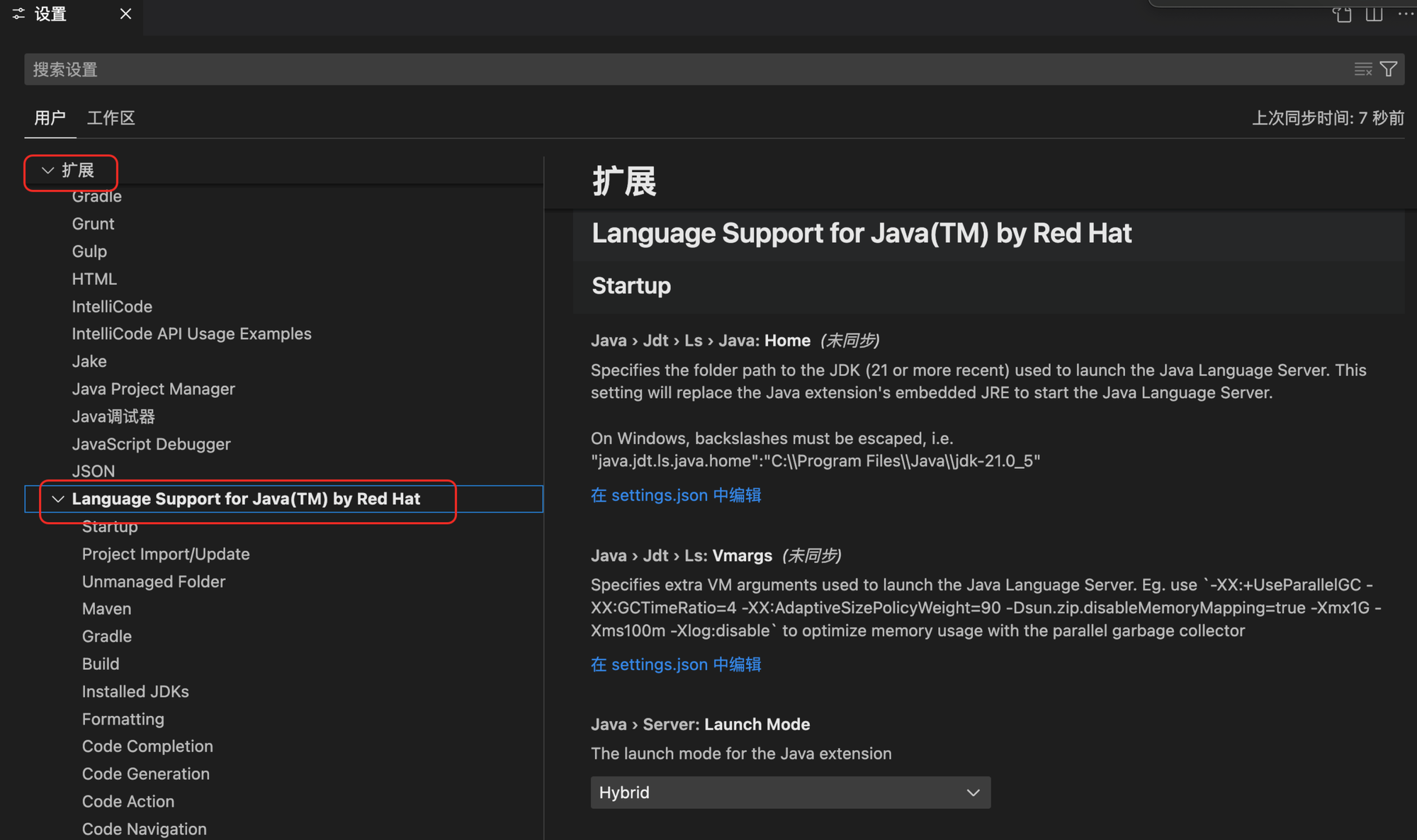Open Java Project Manager settings

coord(153,389)
